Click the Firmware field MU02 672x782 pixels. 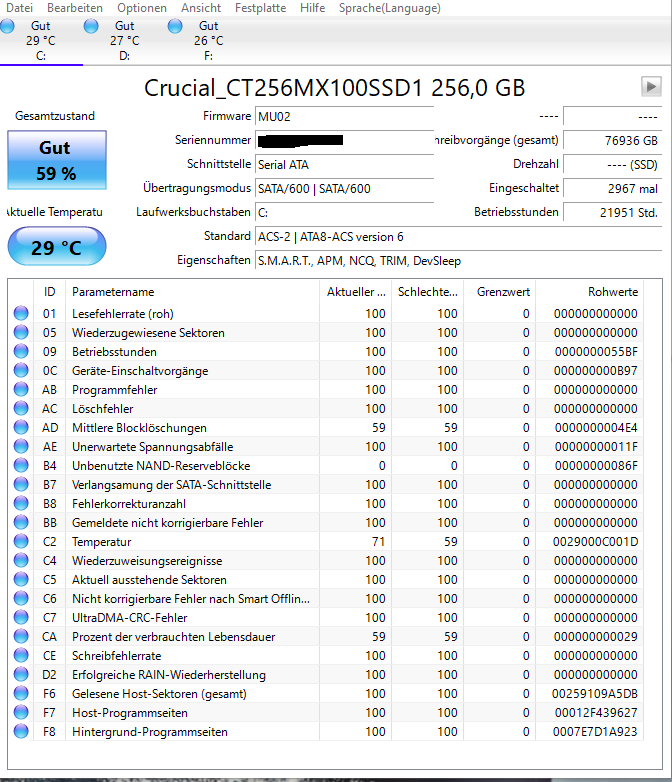[x=344, y=117]
